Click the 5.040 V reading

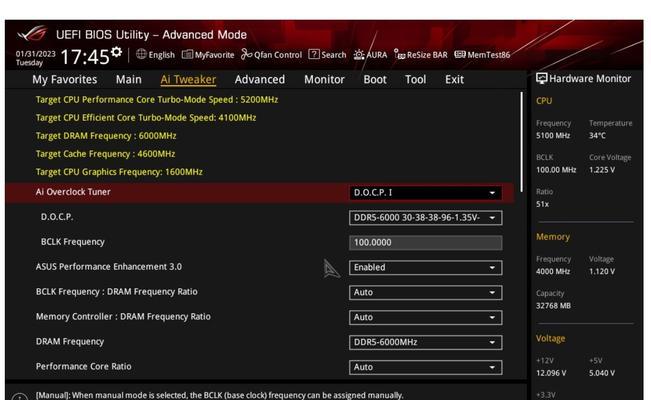pos(602,373)
